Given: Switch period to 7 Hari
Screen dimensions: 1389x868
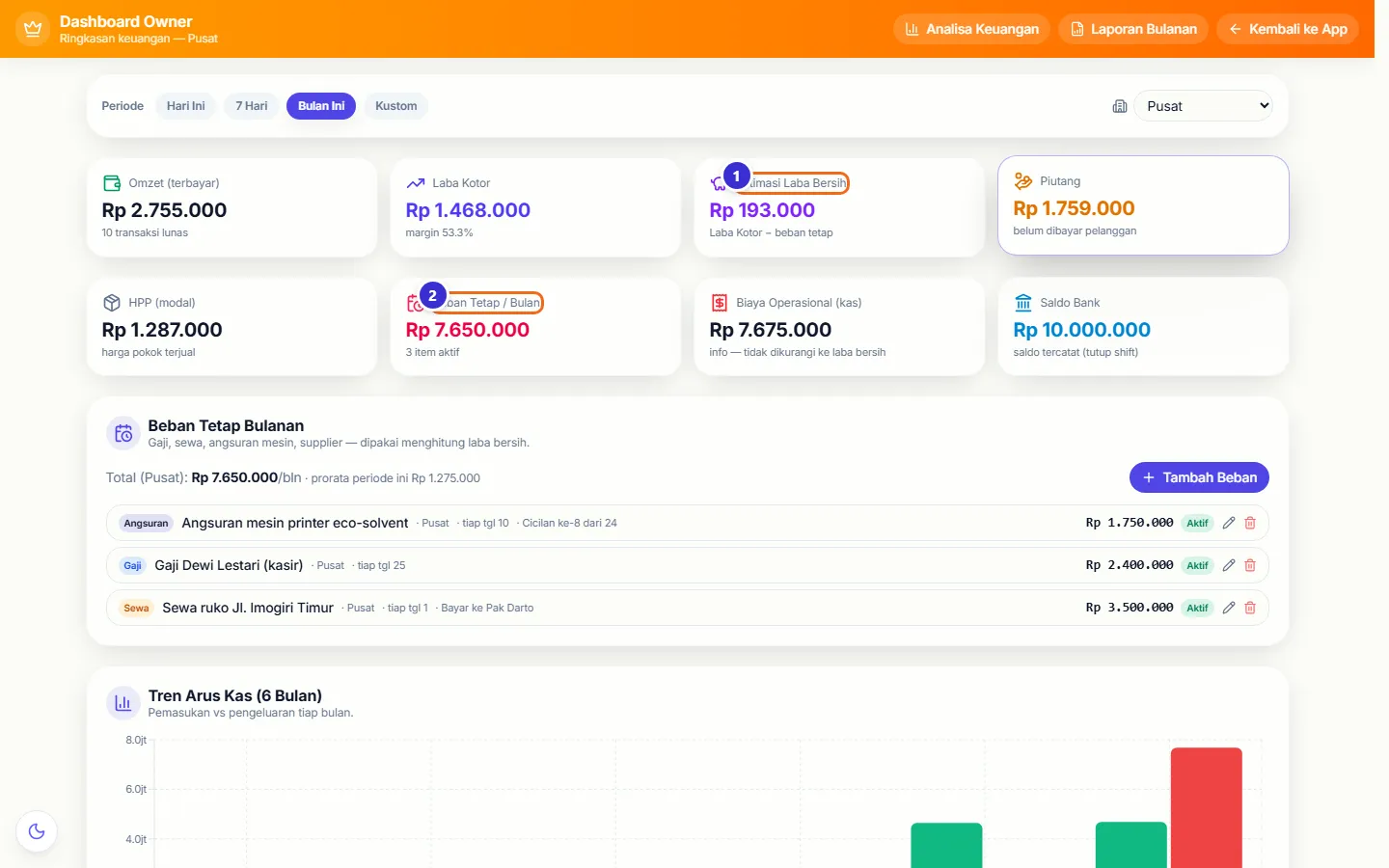Looking at the screenshot, I should coord(252,106).
